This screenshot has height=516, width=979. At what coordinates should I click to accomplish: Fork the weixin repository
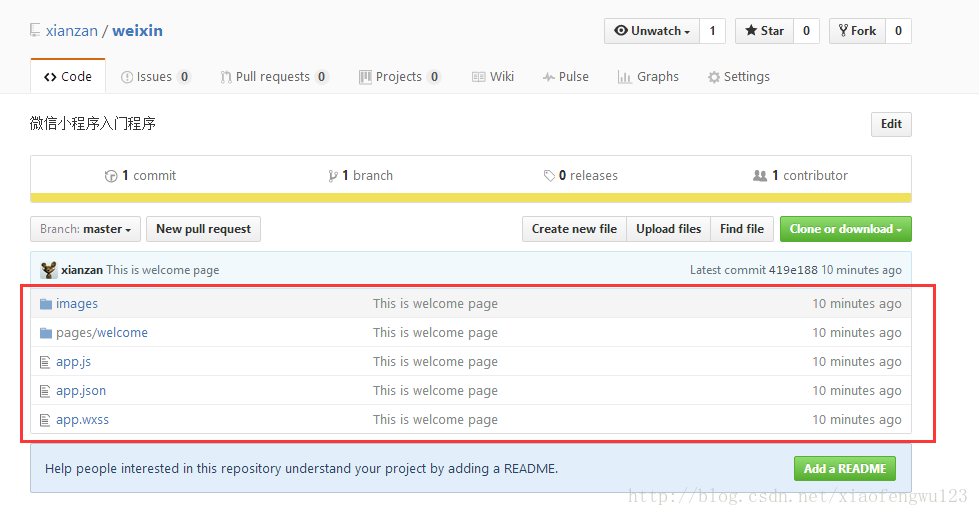click(x=857, y=31)
